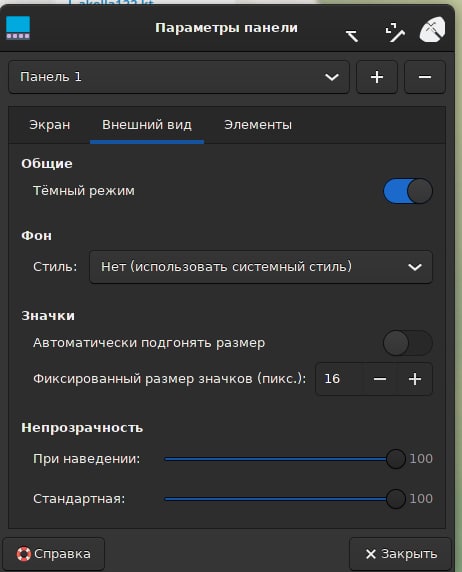Viewport: 462px width, 572px height.
Task: Select the Внешний вид tab
Action: point(147,125)
